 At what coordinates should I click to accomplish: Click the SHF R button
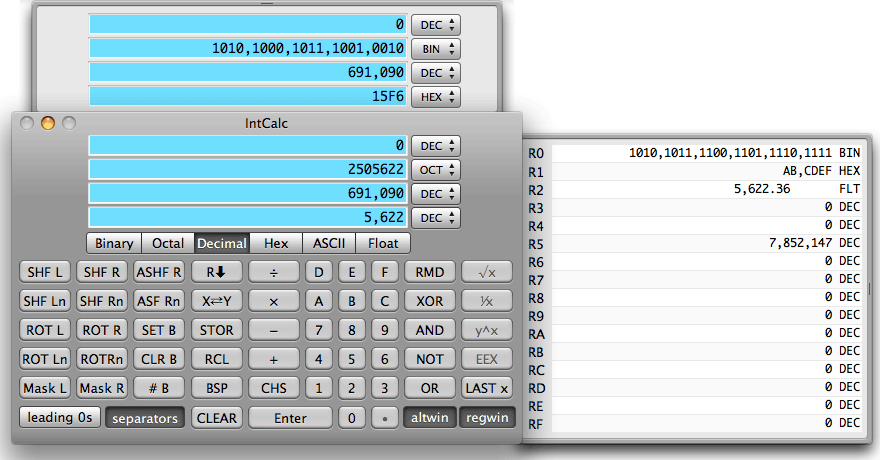pyautogui.click(x=102, y=273)
